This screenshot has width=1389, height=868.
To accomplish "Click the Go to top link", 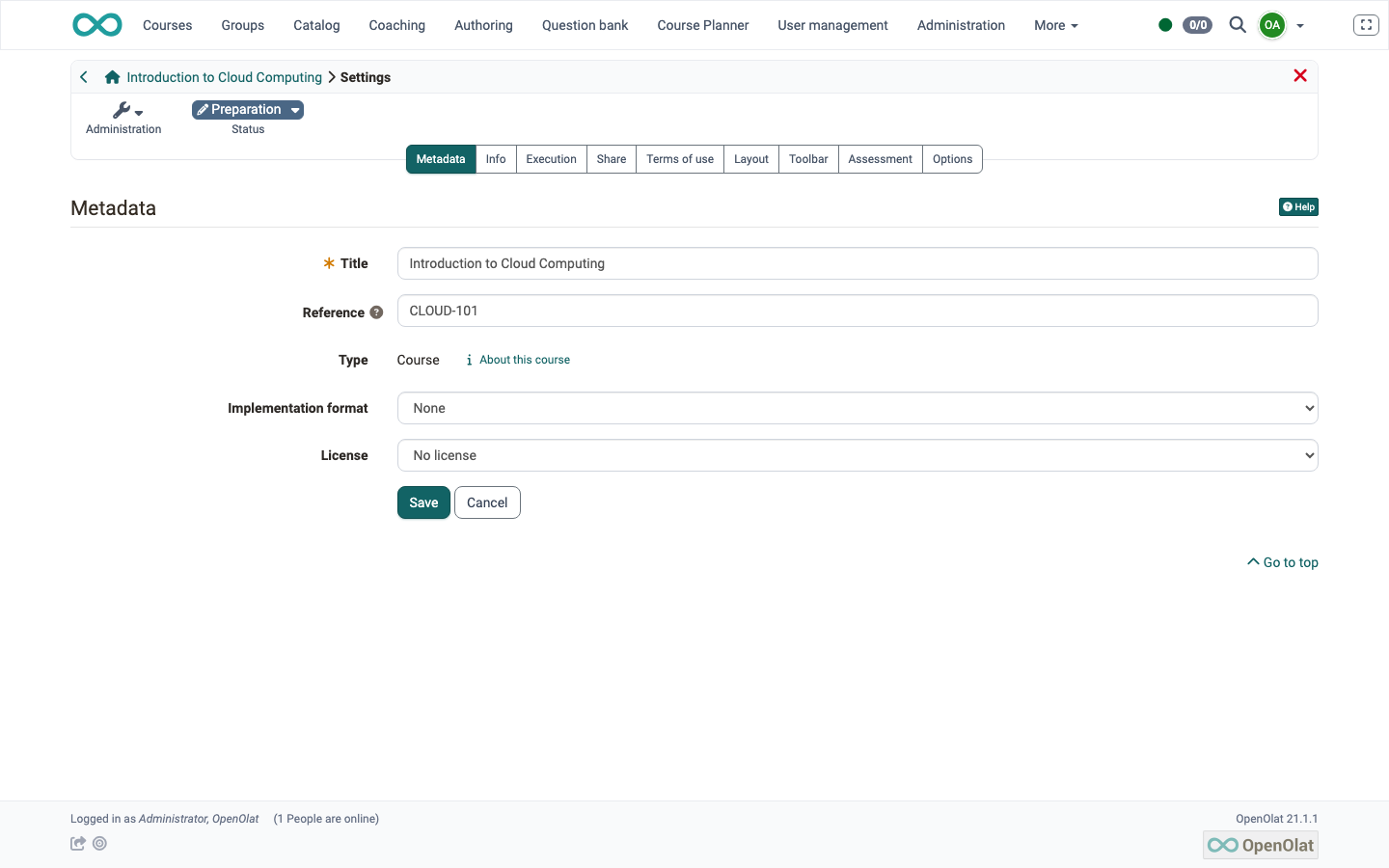I will pyautogui.click(x=1283, y=562).
